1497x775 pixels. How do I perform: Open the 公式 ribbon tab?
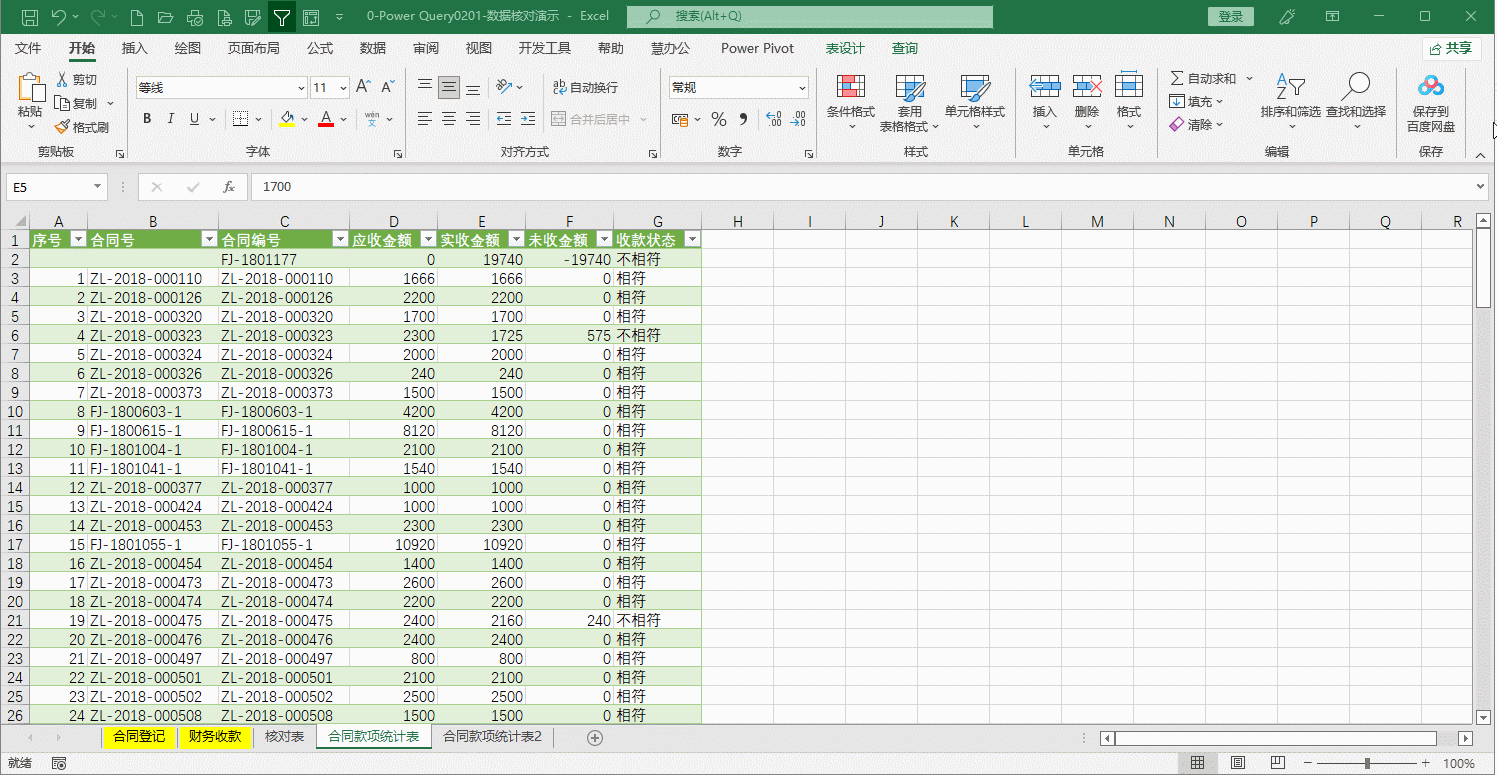tap(320, 48)
